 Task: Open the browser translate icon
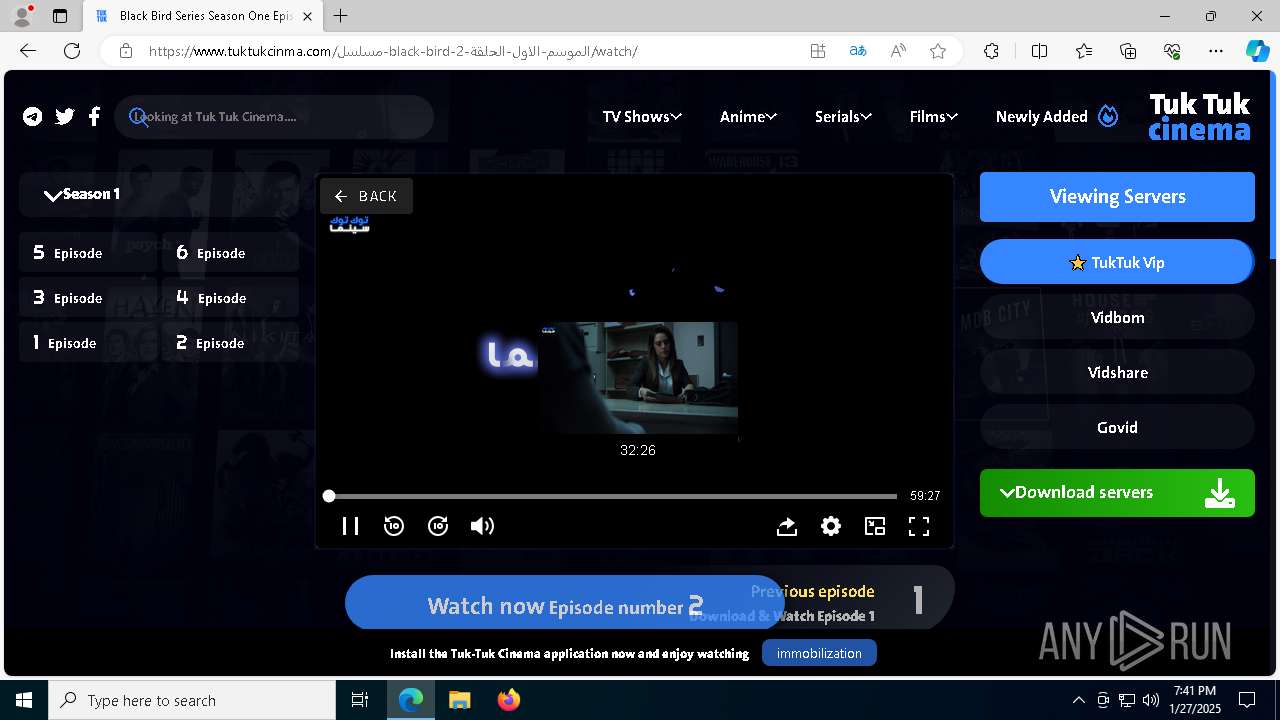point(858,51)
